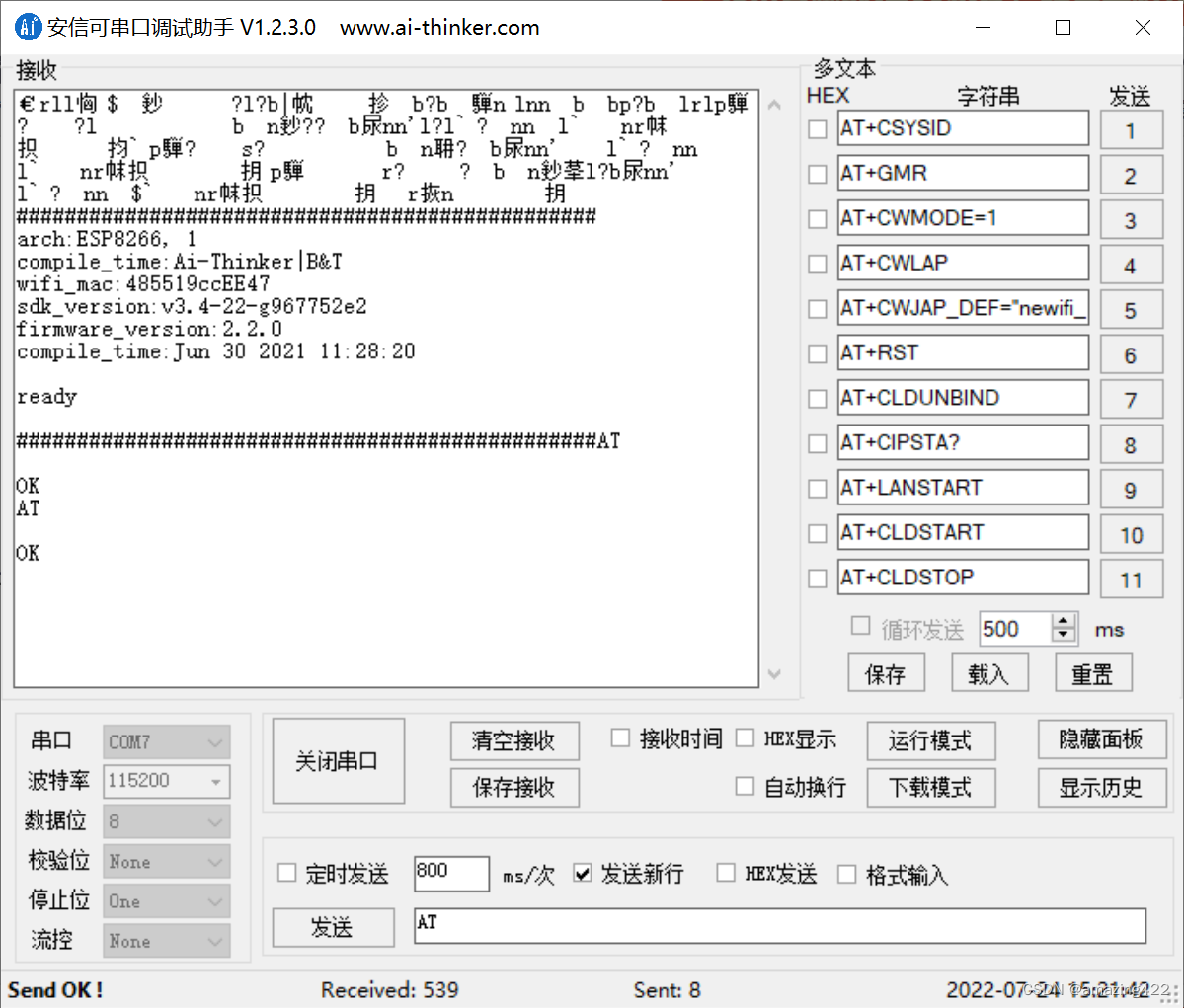This screenshot has height=1008, width=1184.
Task: Click the main send input containing AT
Action: [779, 926]
